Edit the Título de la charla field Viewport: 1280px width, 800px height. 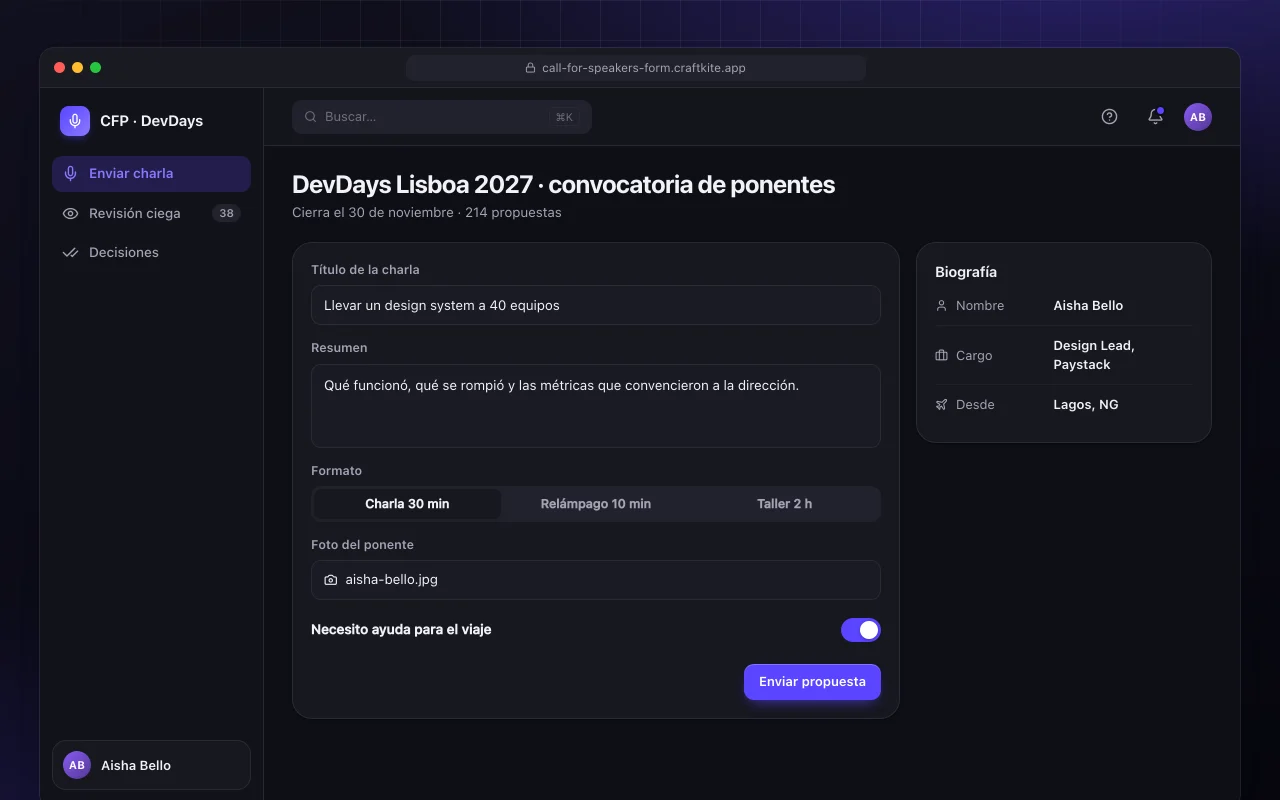[x=596, y=305]
